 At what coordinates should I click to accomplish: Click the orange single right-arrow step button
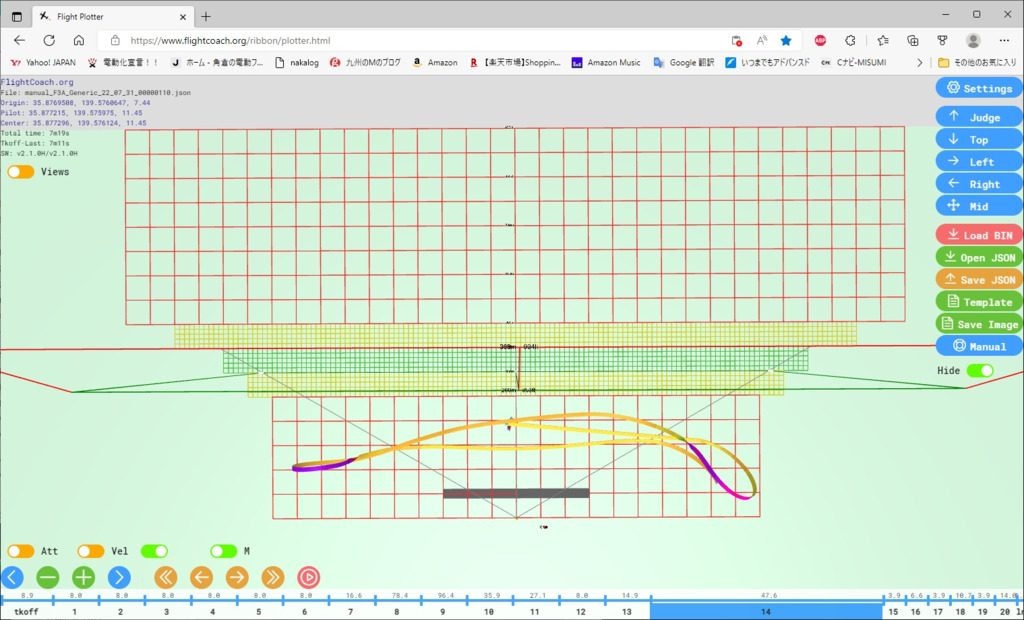point(237,578)
